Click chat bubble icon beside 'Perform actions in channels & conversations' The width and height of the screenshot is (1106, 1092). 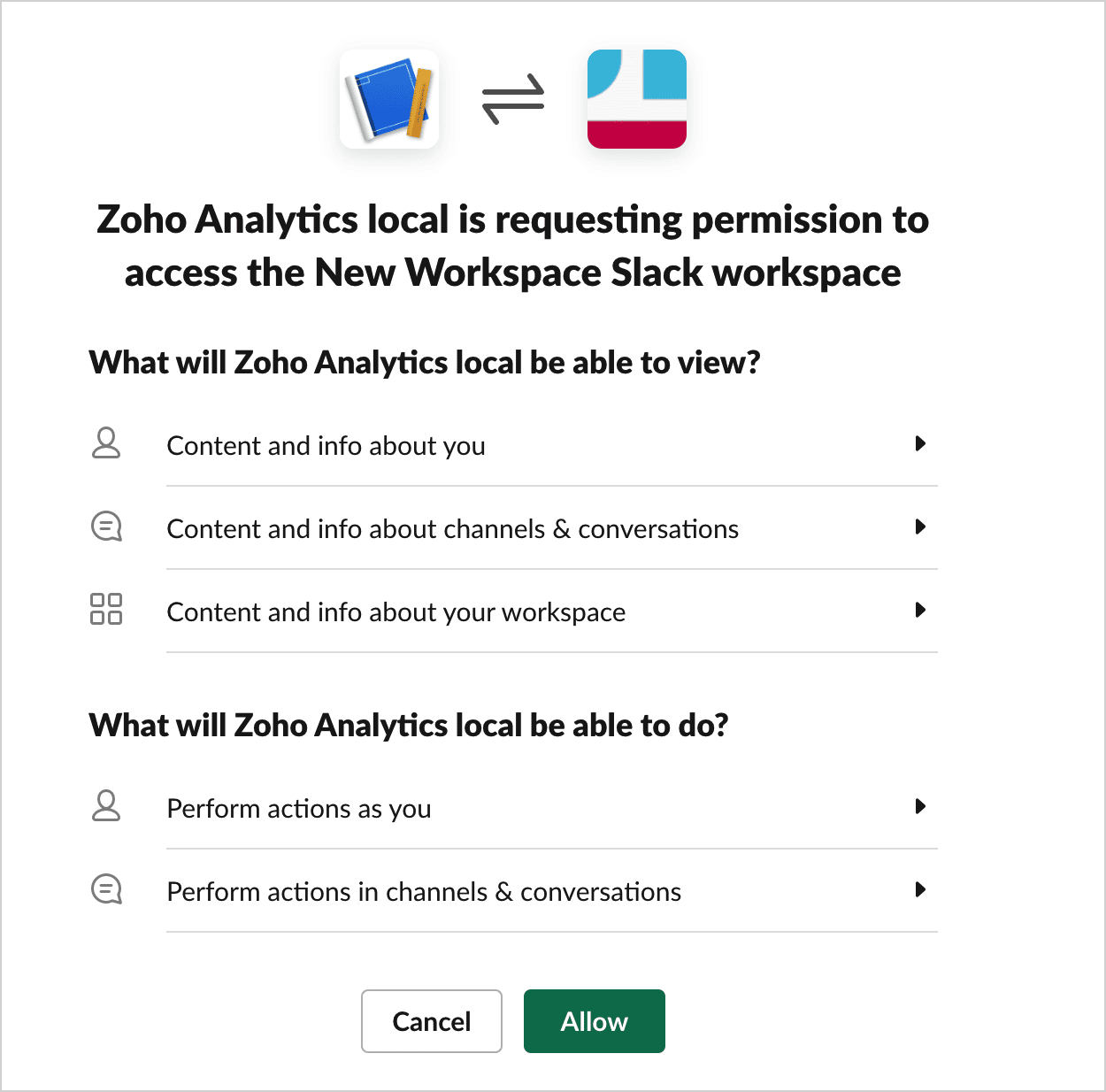tap(106, 889)
